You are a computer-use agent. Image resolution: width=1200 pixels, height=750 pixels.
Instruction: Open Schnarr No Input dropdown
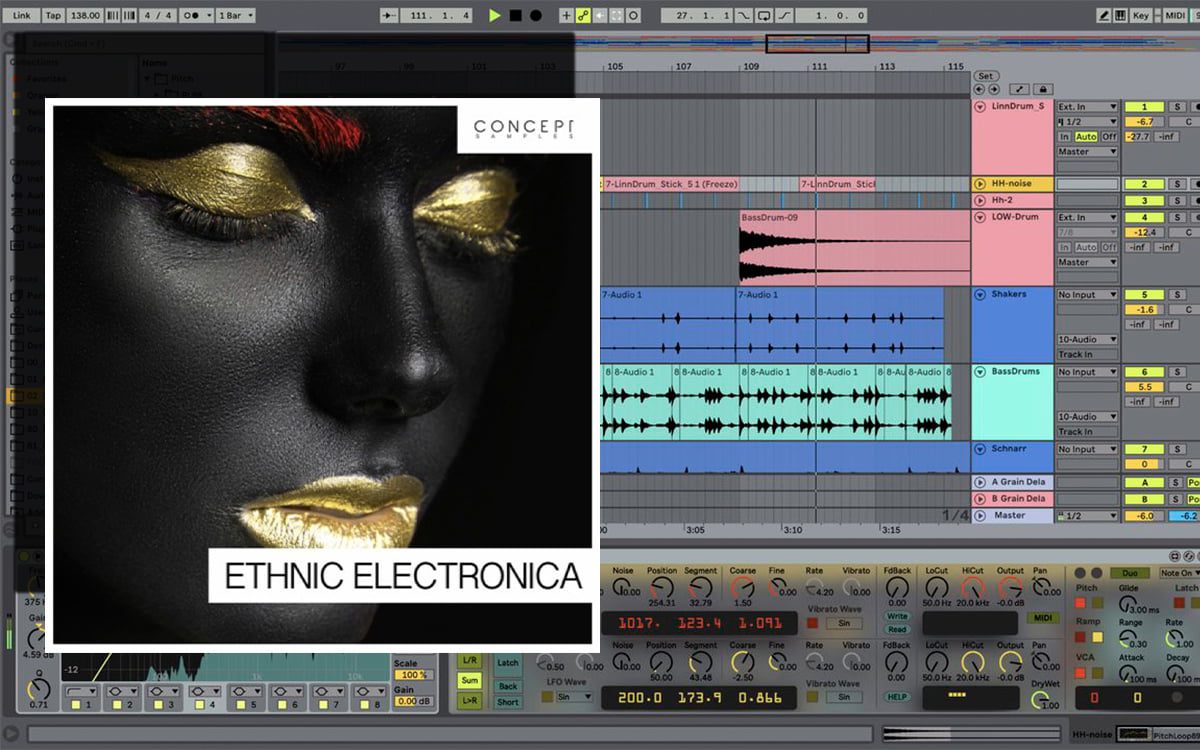pyautogui.click(x=1088, y=449)
